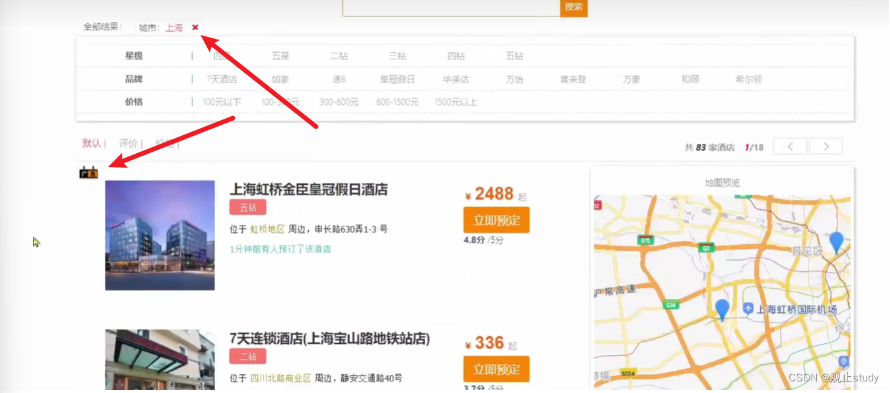This screenshot has width=890, height=393.
Task: Select the 1500元以上 price range
Action: (x=456, y=103)
